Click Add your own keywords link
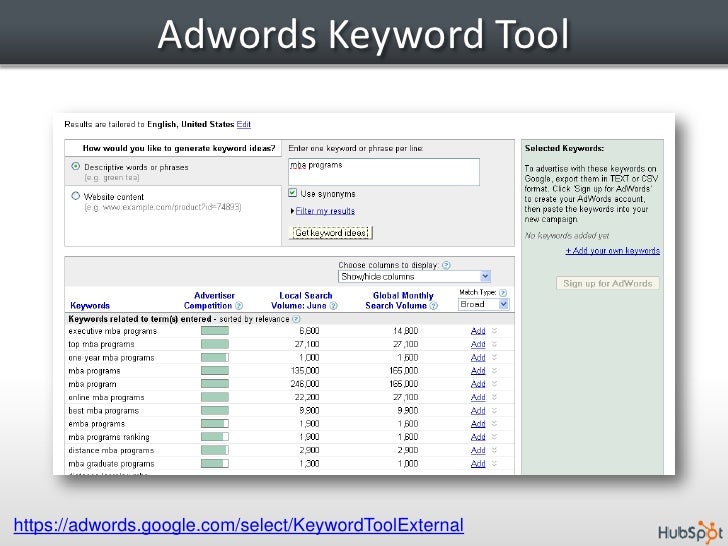The height and width of the screenshot is (546, 728). (612, 251)
